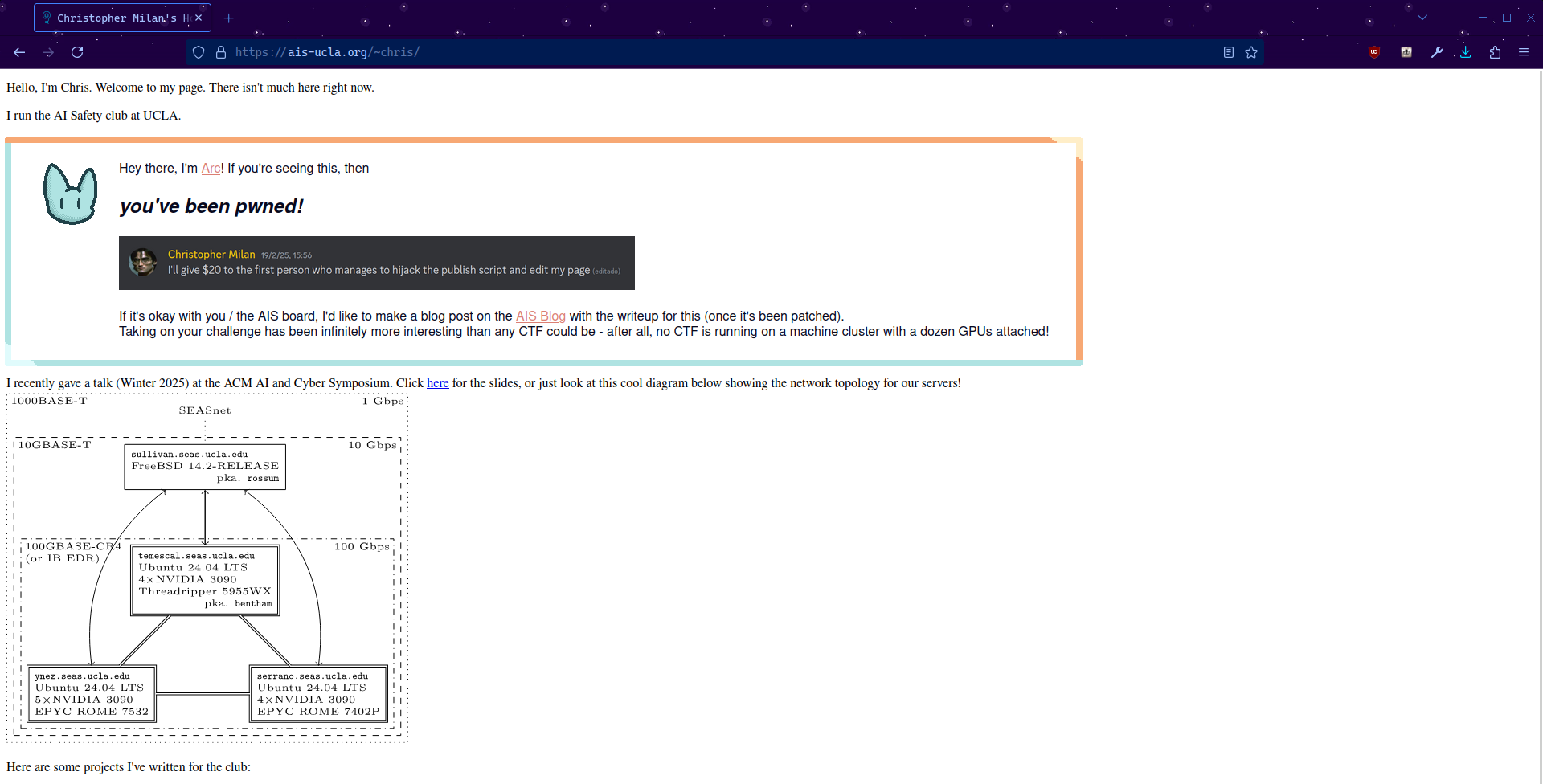Viewport: 1543px width, 784px height.
Task: Close the Christopher Milan's tab
Action: (199, 18)
